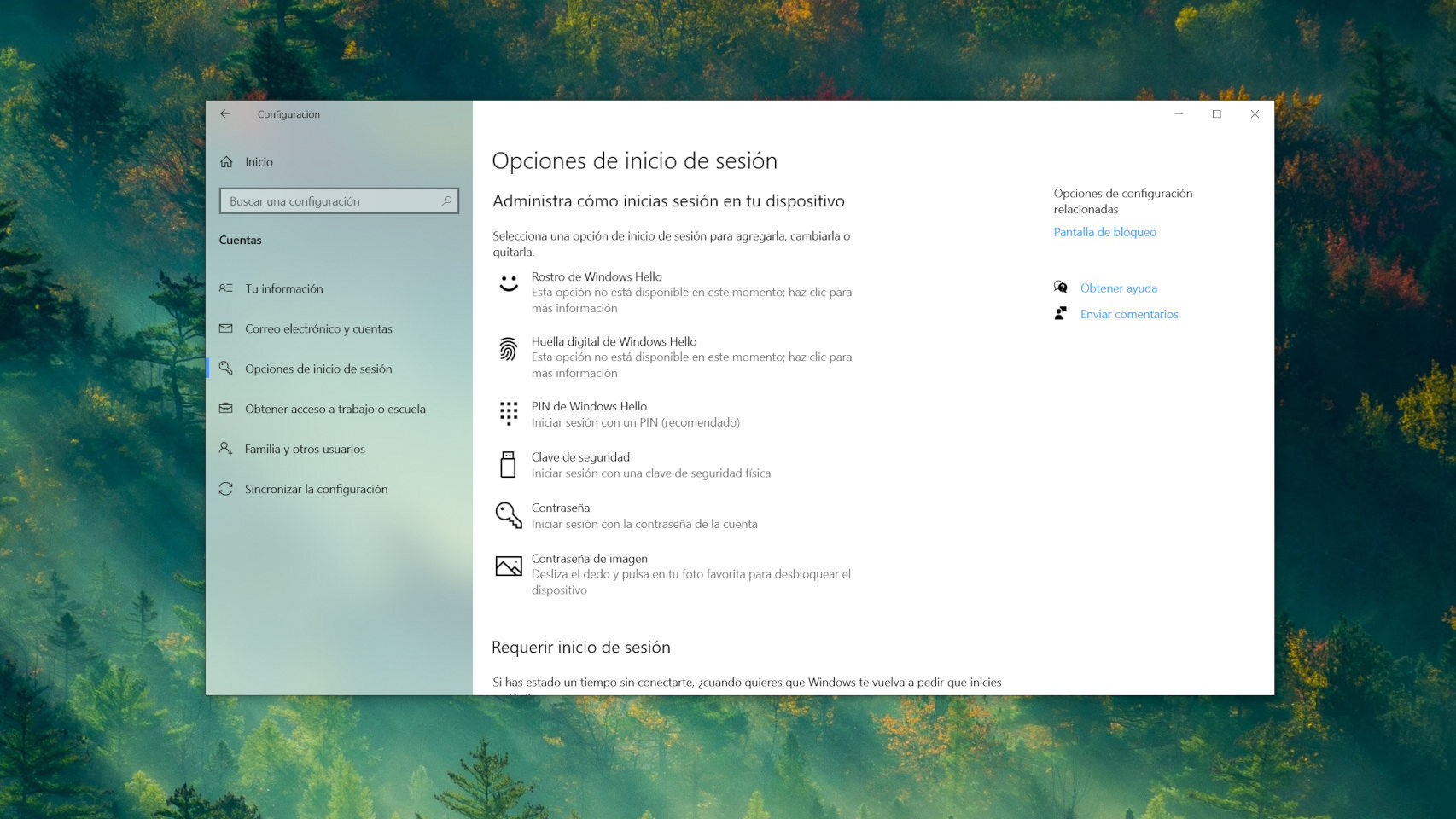
Task: Click the Tu información person icon
Action: tap(225, 288)
